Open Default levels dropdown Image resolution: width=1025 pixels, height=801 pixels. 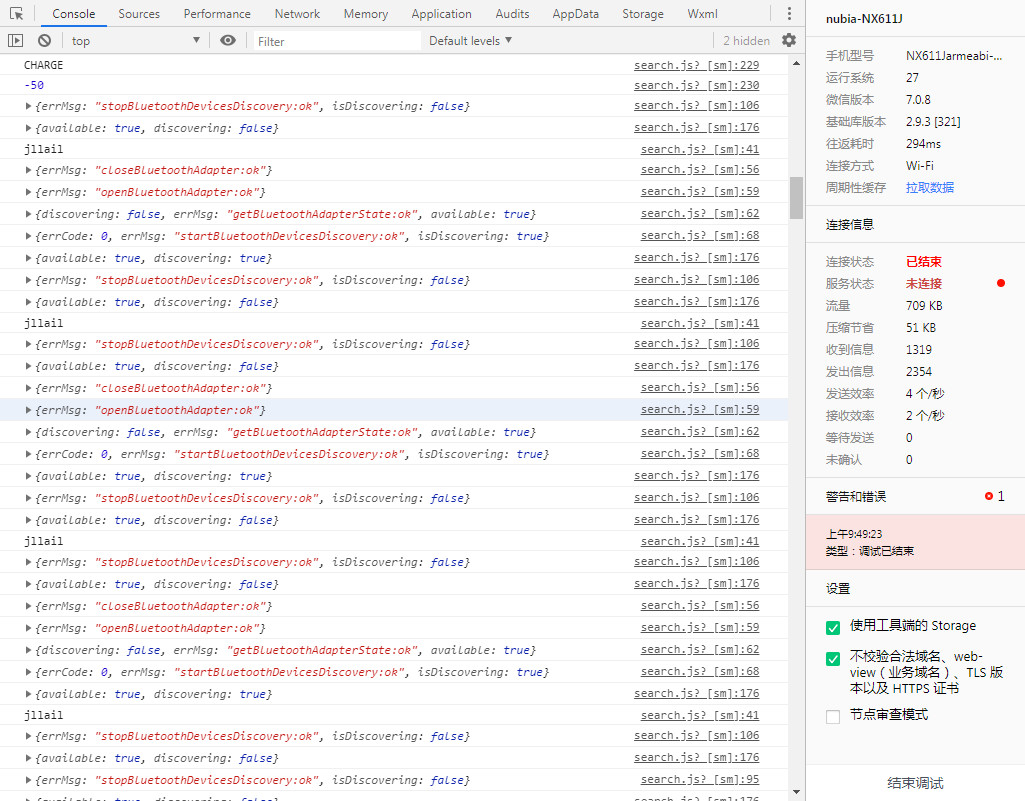point(470,41)
